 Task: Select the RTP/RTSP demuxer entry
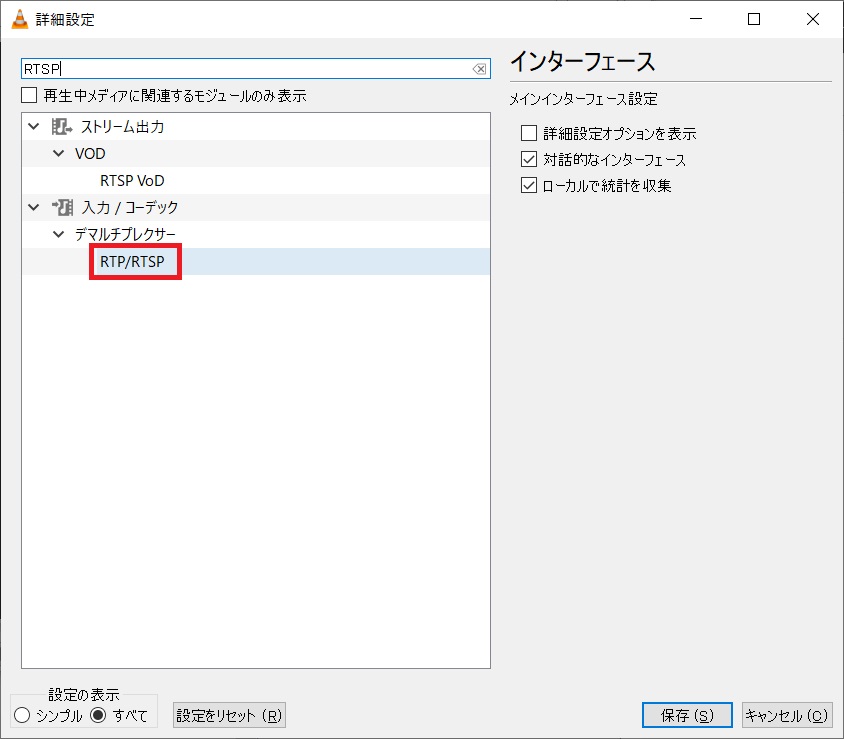pyautogui.click(x=134, y=261)
